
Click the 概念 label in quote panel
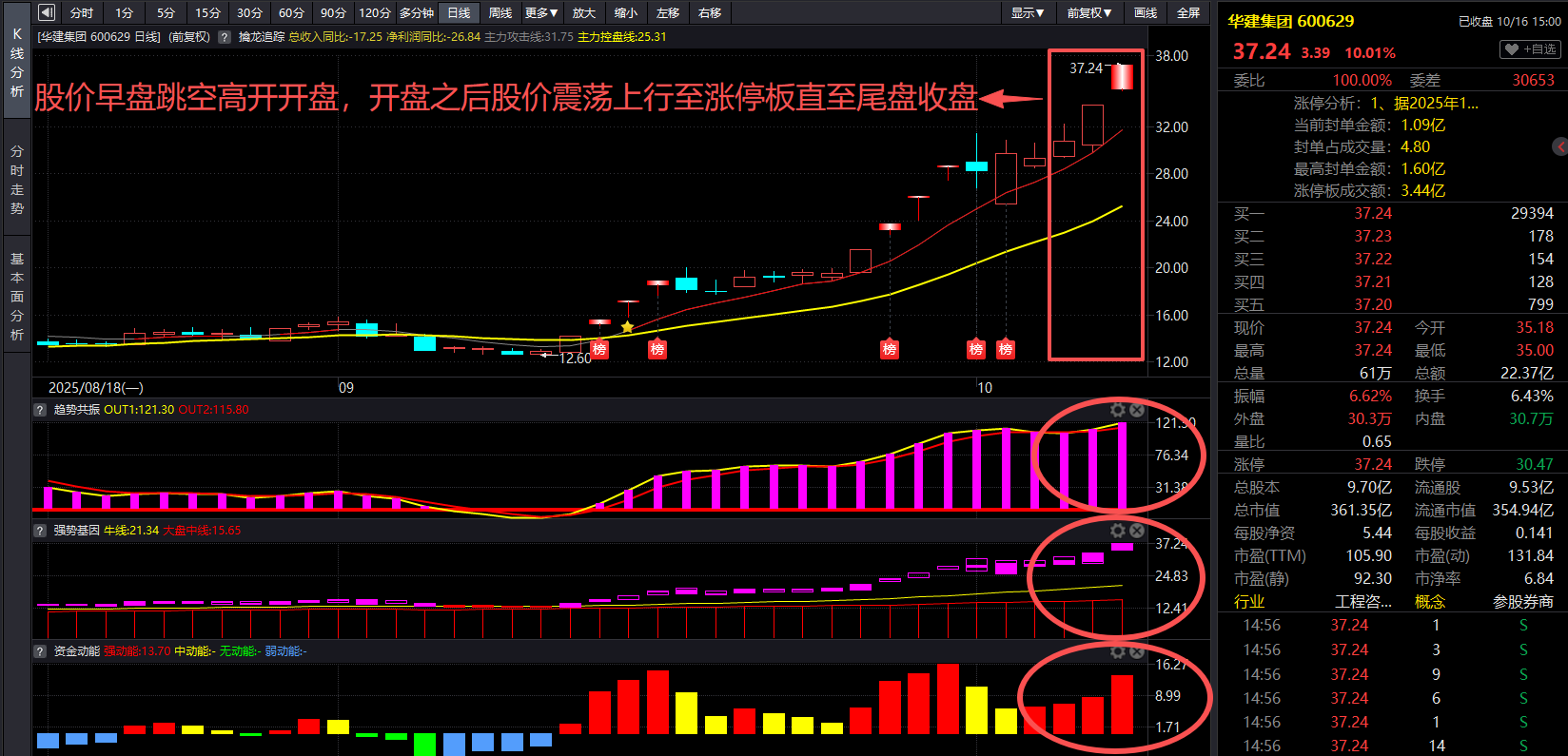point(1430,601)
